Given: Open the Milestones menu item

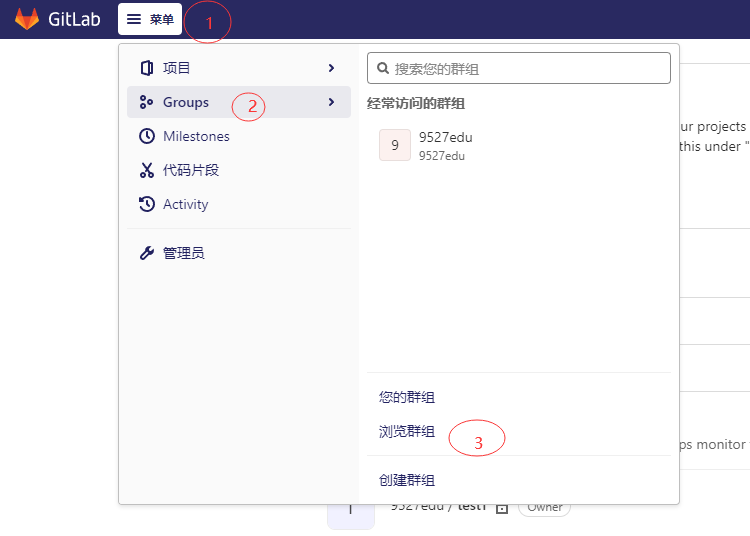Looking at the screenshot, I should coord(239,136).
